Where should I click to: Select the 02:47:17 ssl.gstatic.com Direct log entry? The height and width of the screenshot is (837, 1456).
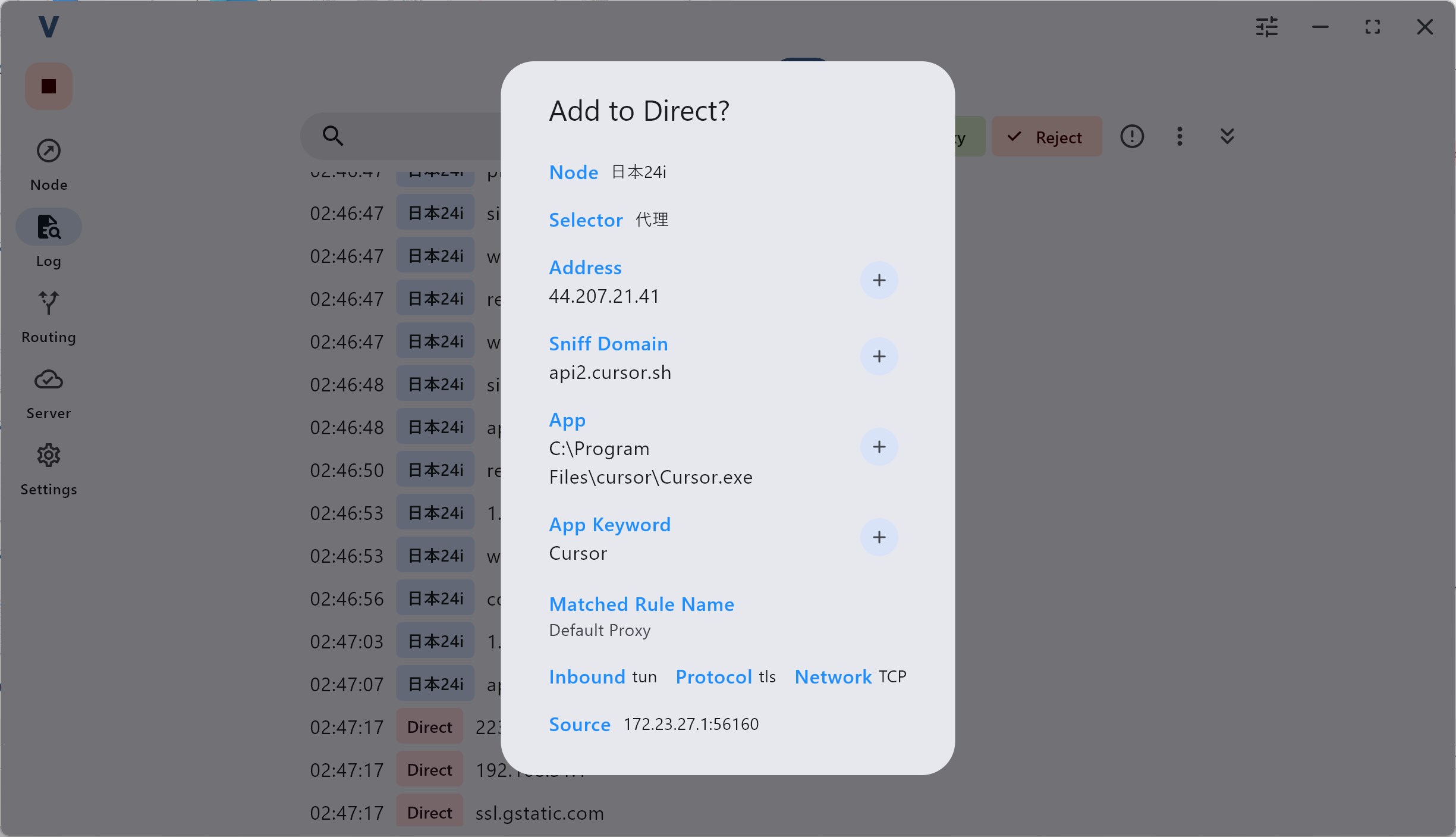tap(457, 813)
